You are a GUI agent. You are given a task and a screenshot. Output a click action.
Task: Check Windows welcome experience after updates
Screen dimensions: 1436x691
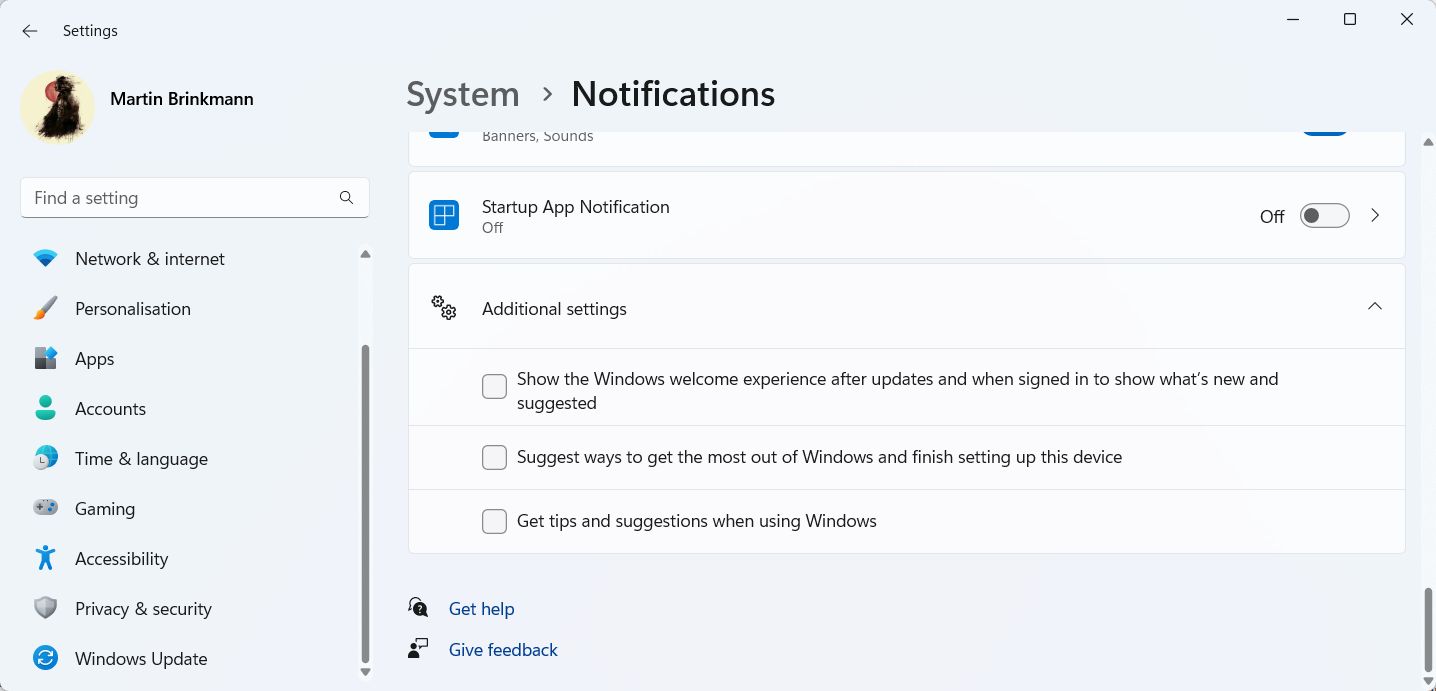click(494, 386)
